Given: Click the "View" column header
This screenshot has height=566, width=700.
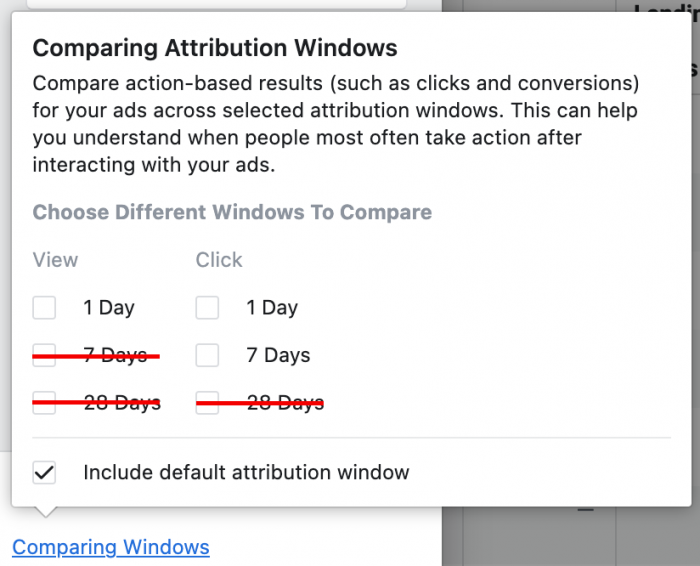Looking at the screenshot, I should pyautogui.click(x=55, y=260).
